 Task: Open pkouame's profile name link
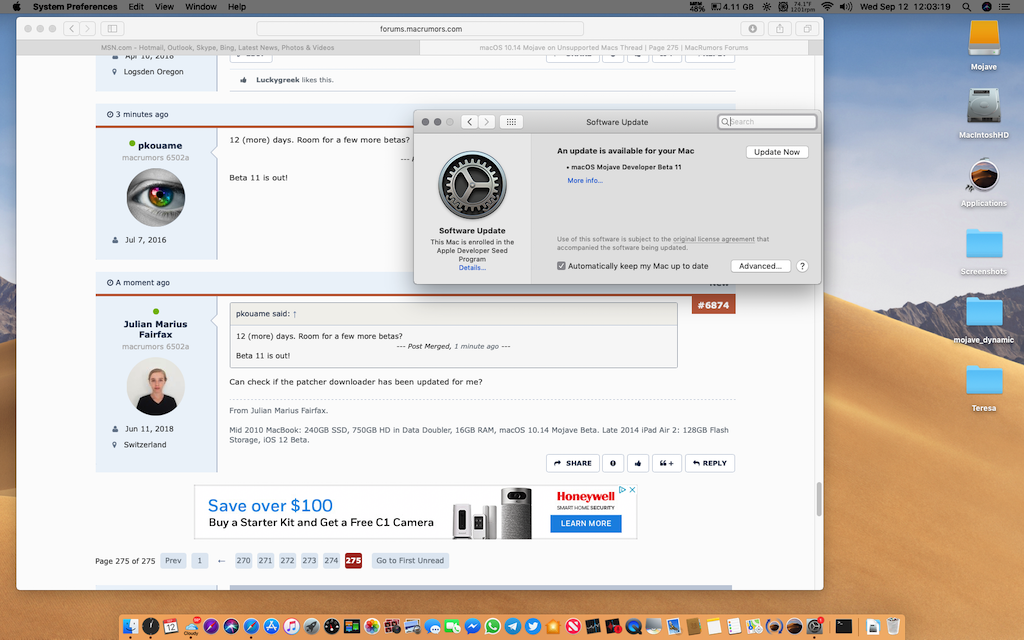[x=160, y=146]
